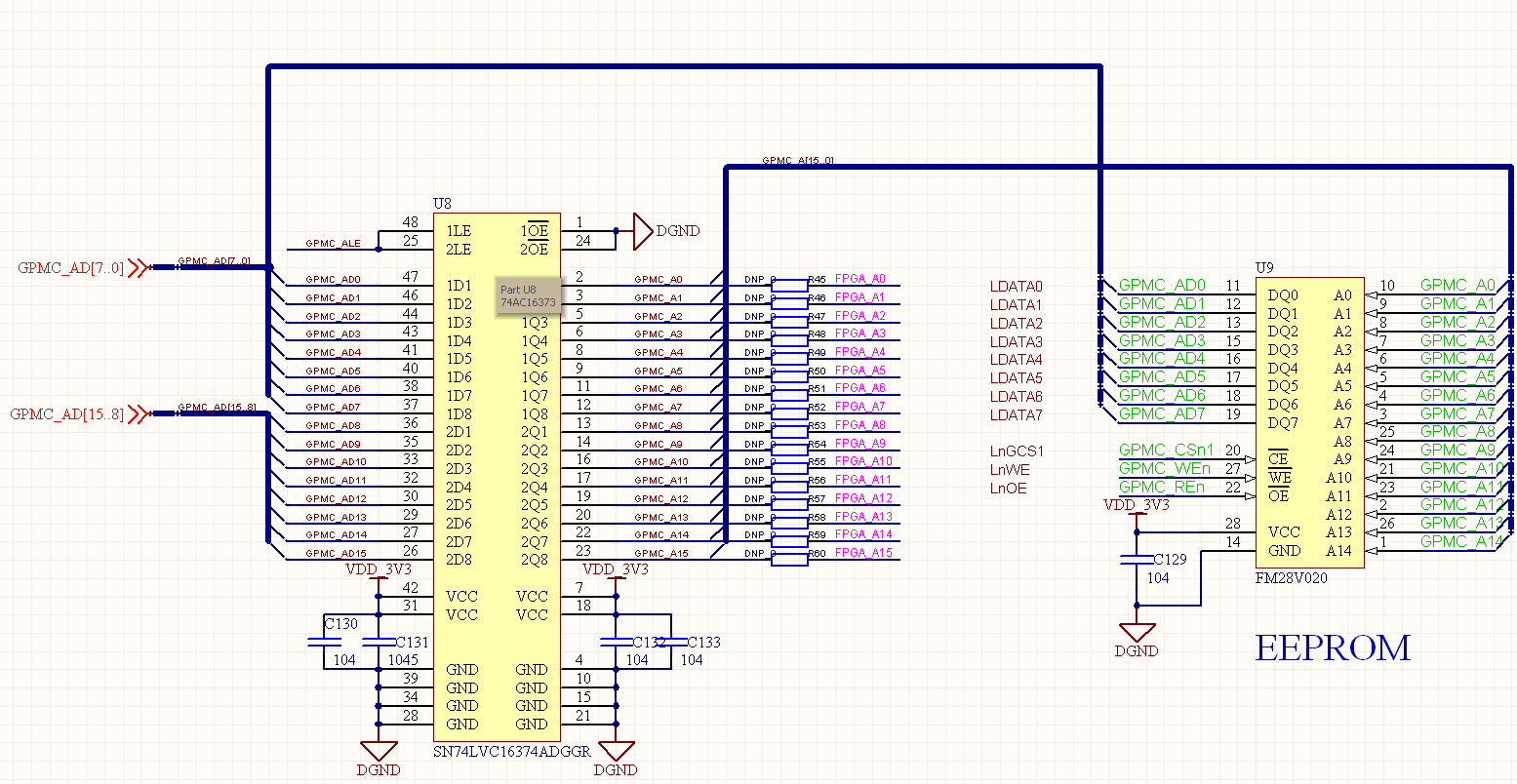Click the LDATA7 text note
The height and width of the screenshot is (784, 1517).
pyautogui.click(x=1017, y=414)
